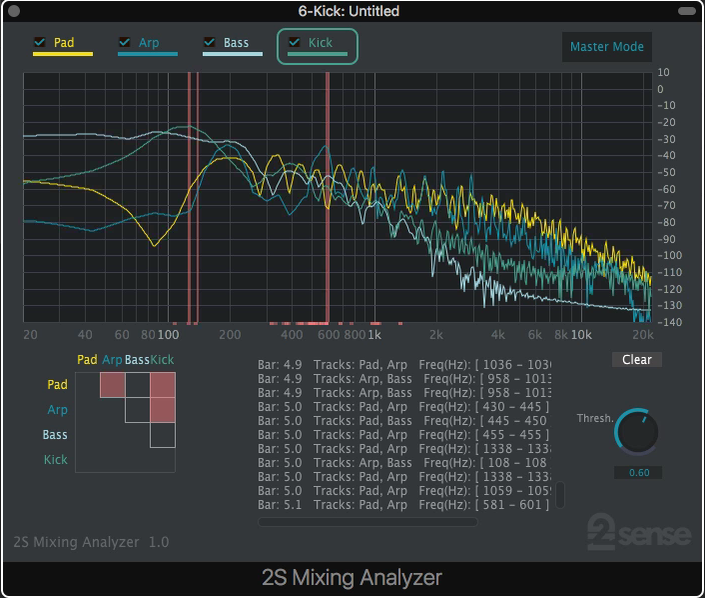Click the yellow Pad color line
This screenshot has height=598, width=705.
(62, 54)
